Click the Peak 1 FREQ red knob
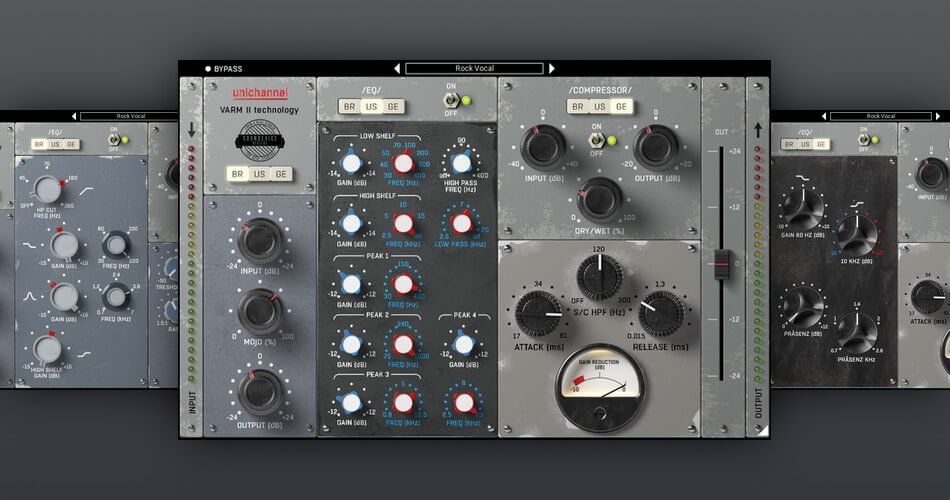The image size is (950, 500). click(403, 284)
